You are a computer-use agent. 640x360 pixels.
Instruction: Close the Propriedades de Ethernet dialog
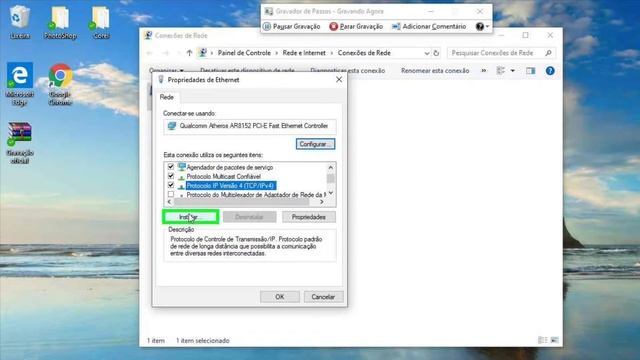tap(339, 80)
